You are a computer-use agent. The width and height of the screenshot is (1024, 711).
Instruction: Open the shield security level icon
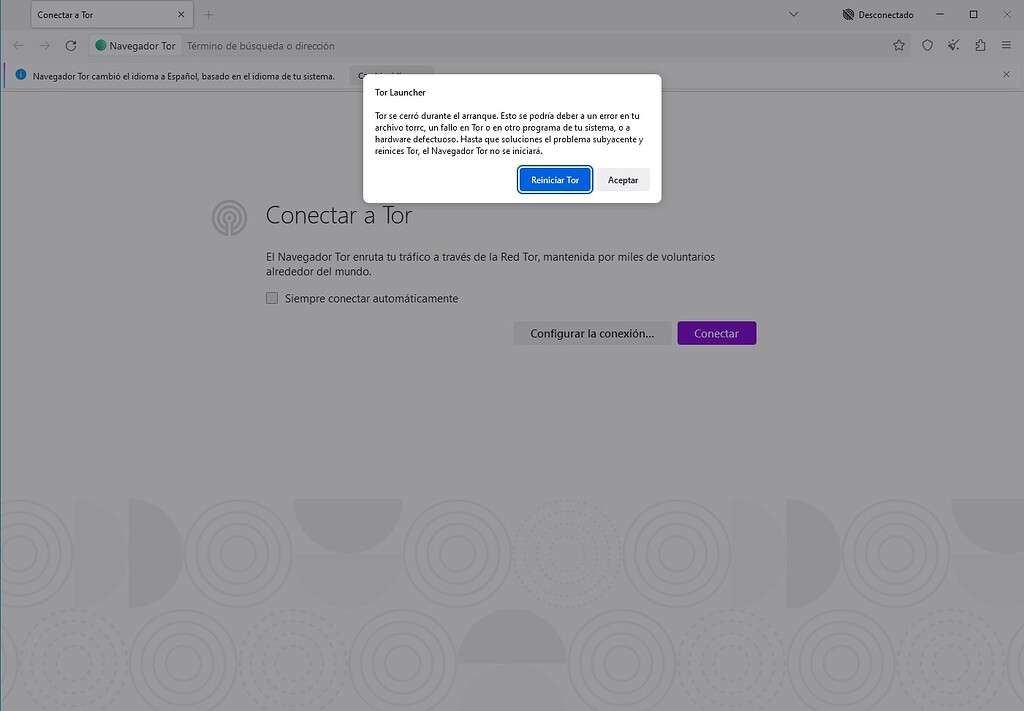click(x=927, y=46)
